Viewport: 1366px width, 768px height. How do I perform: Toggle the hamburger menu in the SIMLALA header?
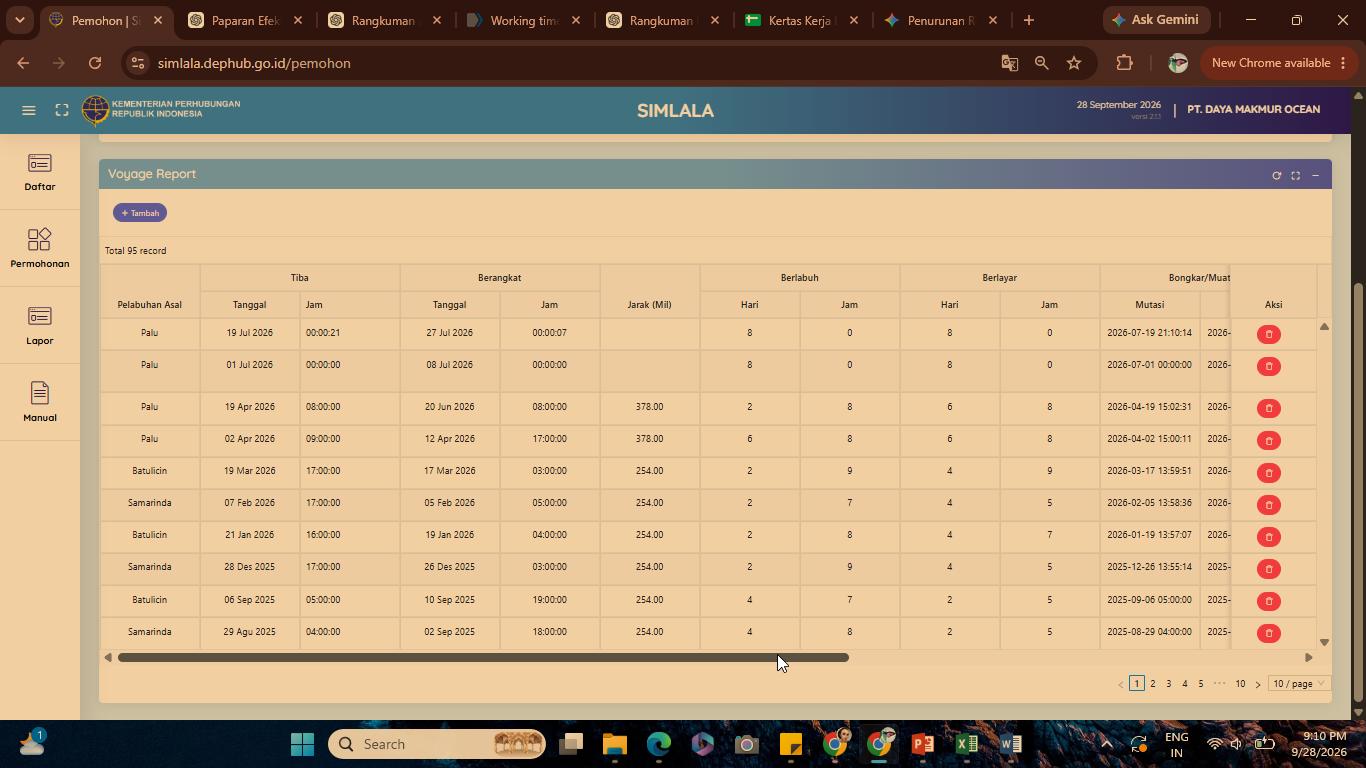[x=29, y=110]
